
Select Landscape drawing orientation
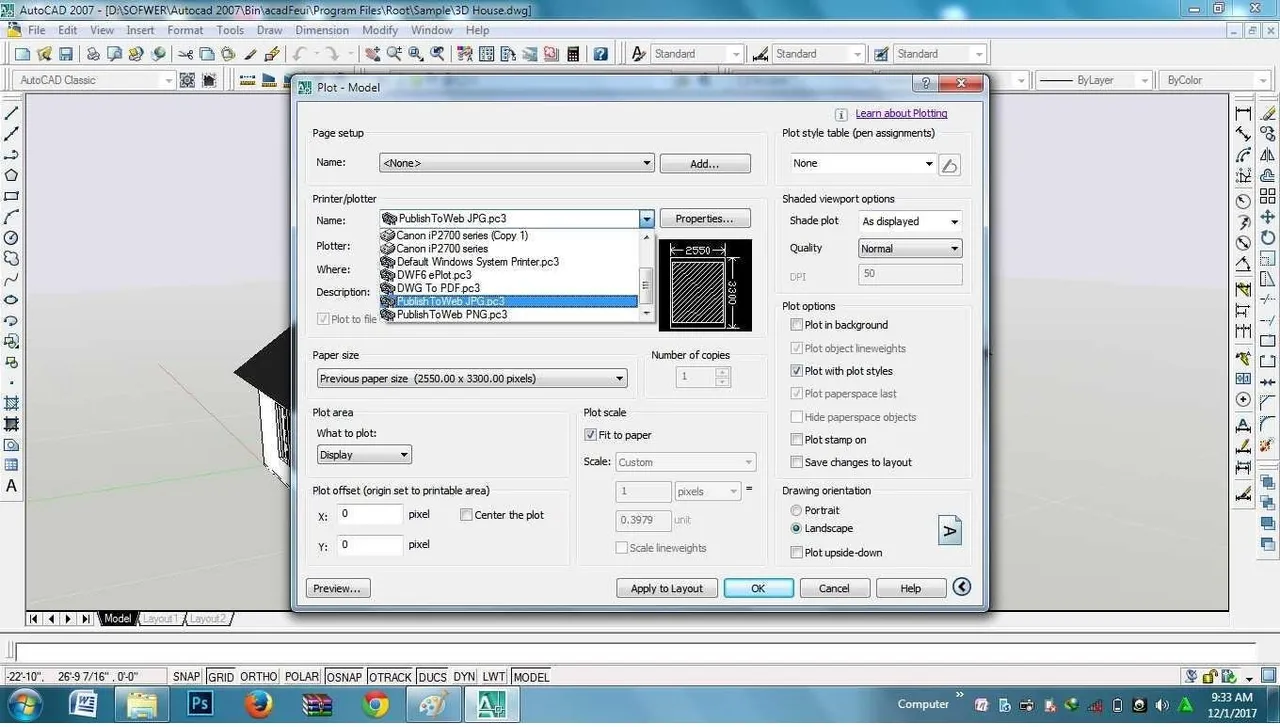pos(797,528)
